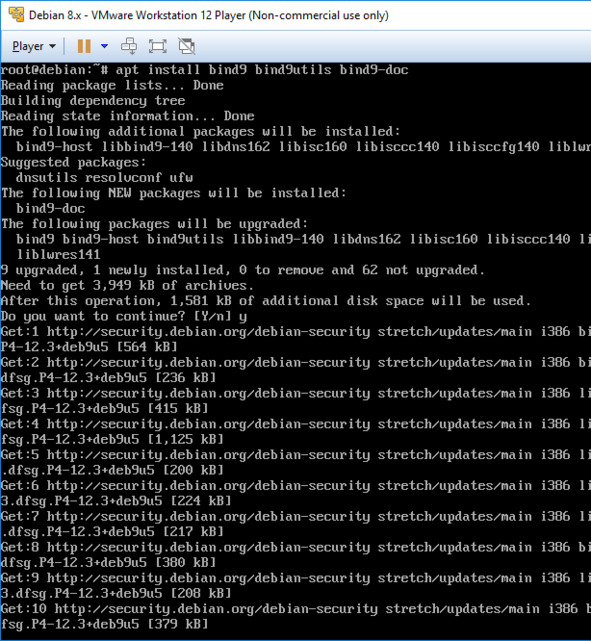Viewport: 591px width, 641px height.
Task: Click the Get:1 security.debian.org URL
Action: pyautogui.click(x=208, y=332)
